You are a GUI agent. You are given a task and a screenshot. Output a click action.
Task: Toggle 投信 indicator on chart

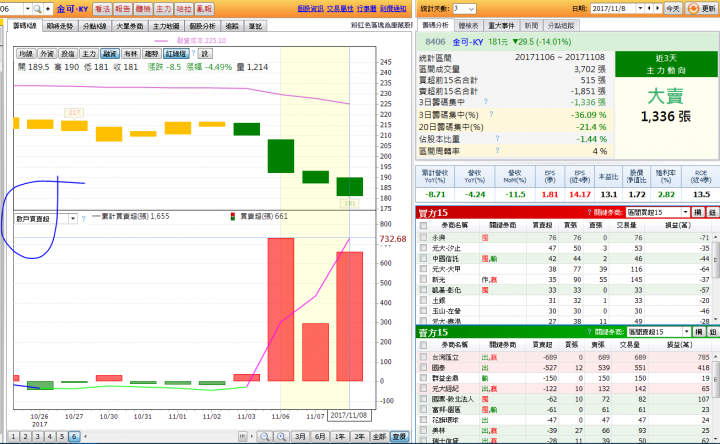tap(68, 54)
